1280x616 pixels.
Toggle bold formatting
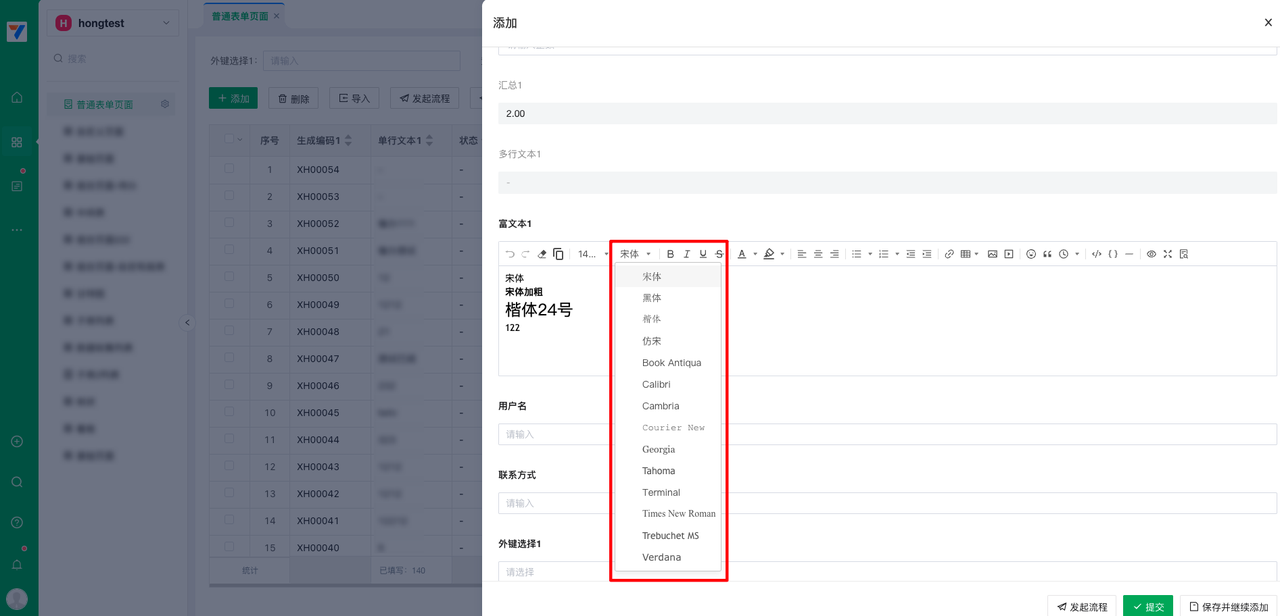click(670, 254)
